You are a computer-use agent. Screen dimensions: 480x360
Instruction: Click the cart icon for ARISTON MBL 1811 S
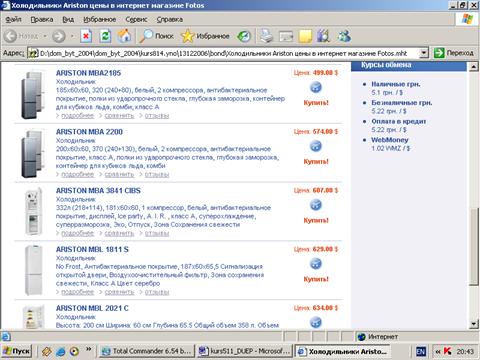click(316, 264)
